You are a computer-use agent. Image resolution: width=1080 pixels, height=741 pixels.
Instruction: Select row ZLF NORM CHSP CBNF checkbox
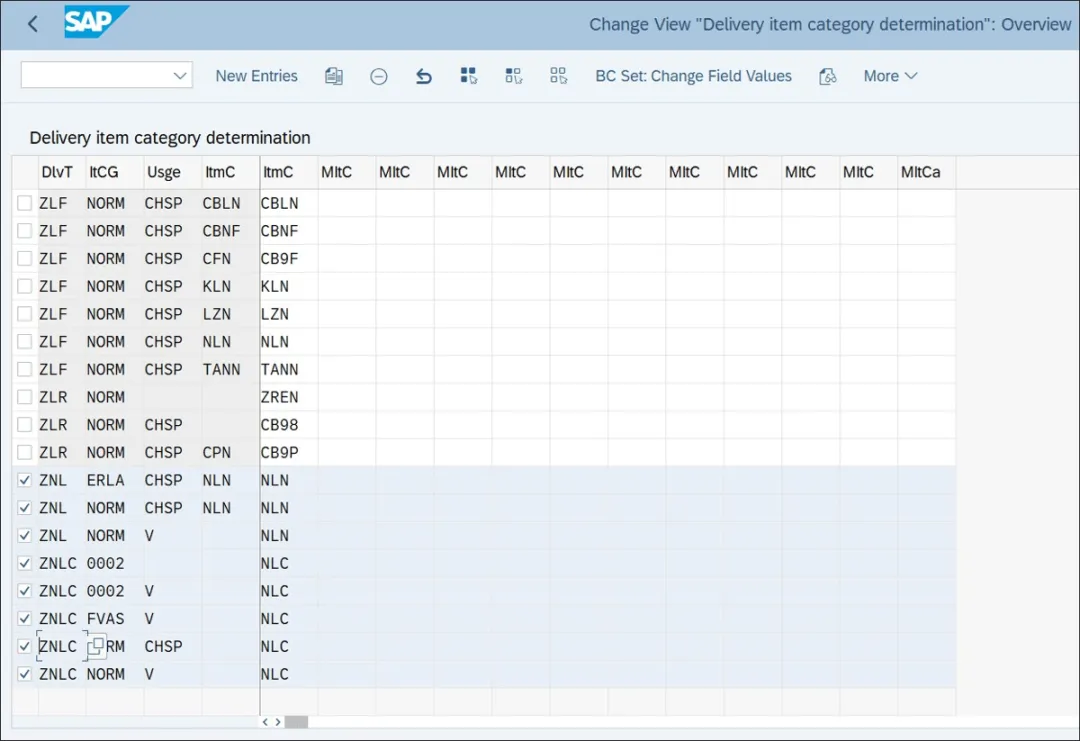pyautogui.click(x=25, y=231)
